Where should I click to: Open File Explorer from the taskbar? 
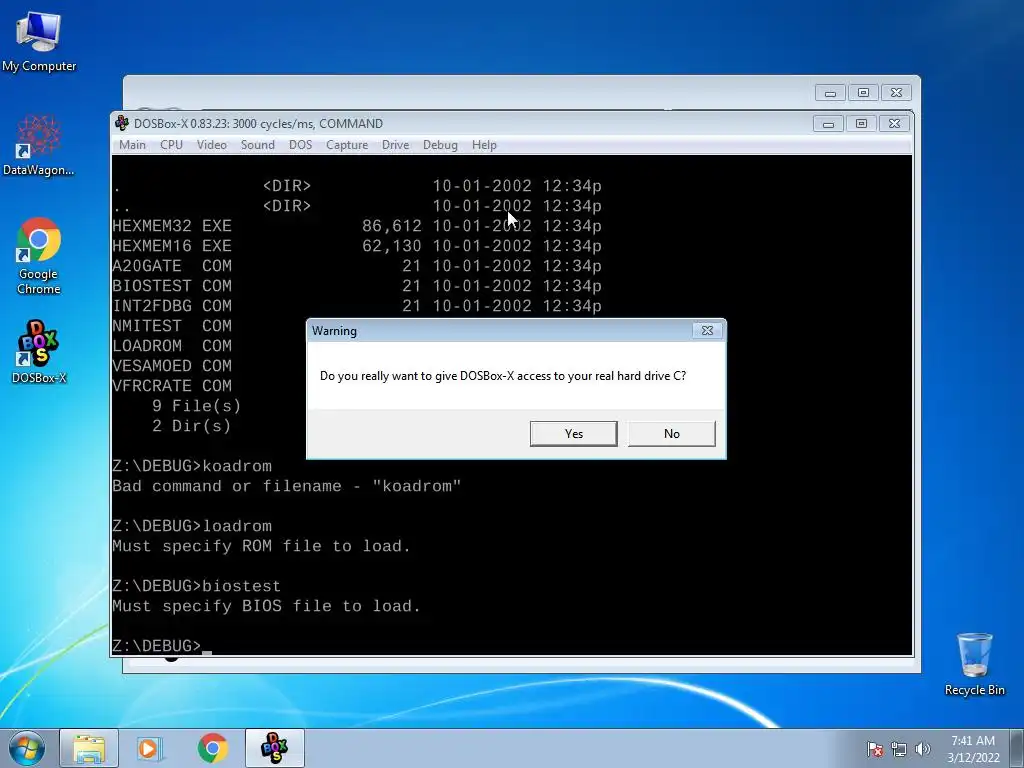[89, 748]
